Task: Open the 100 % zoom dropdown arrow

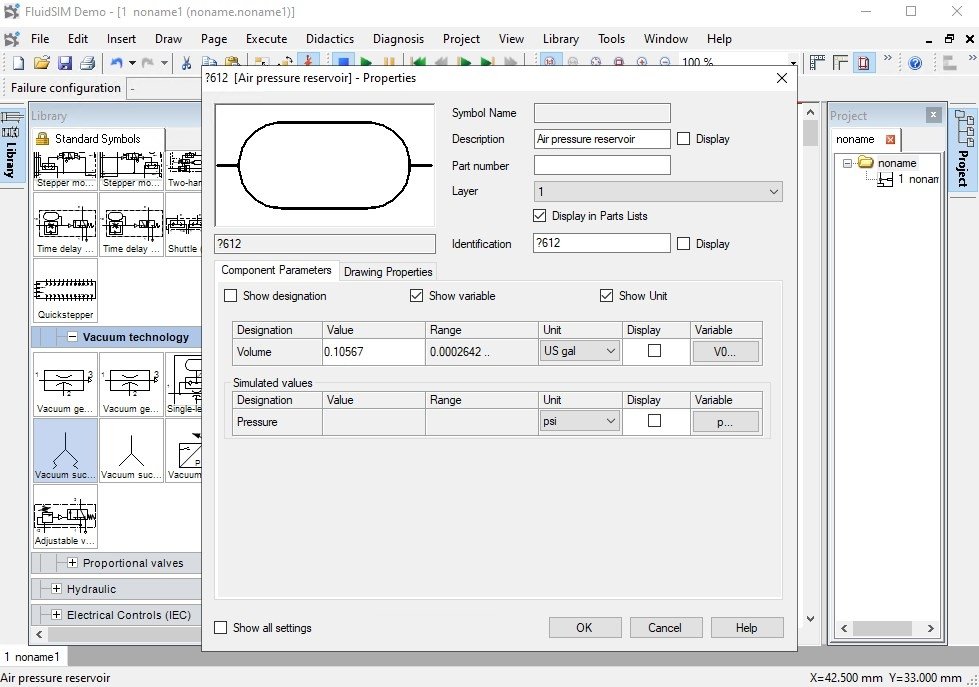Action: pyautogui.click(x=793, y=62)
